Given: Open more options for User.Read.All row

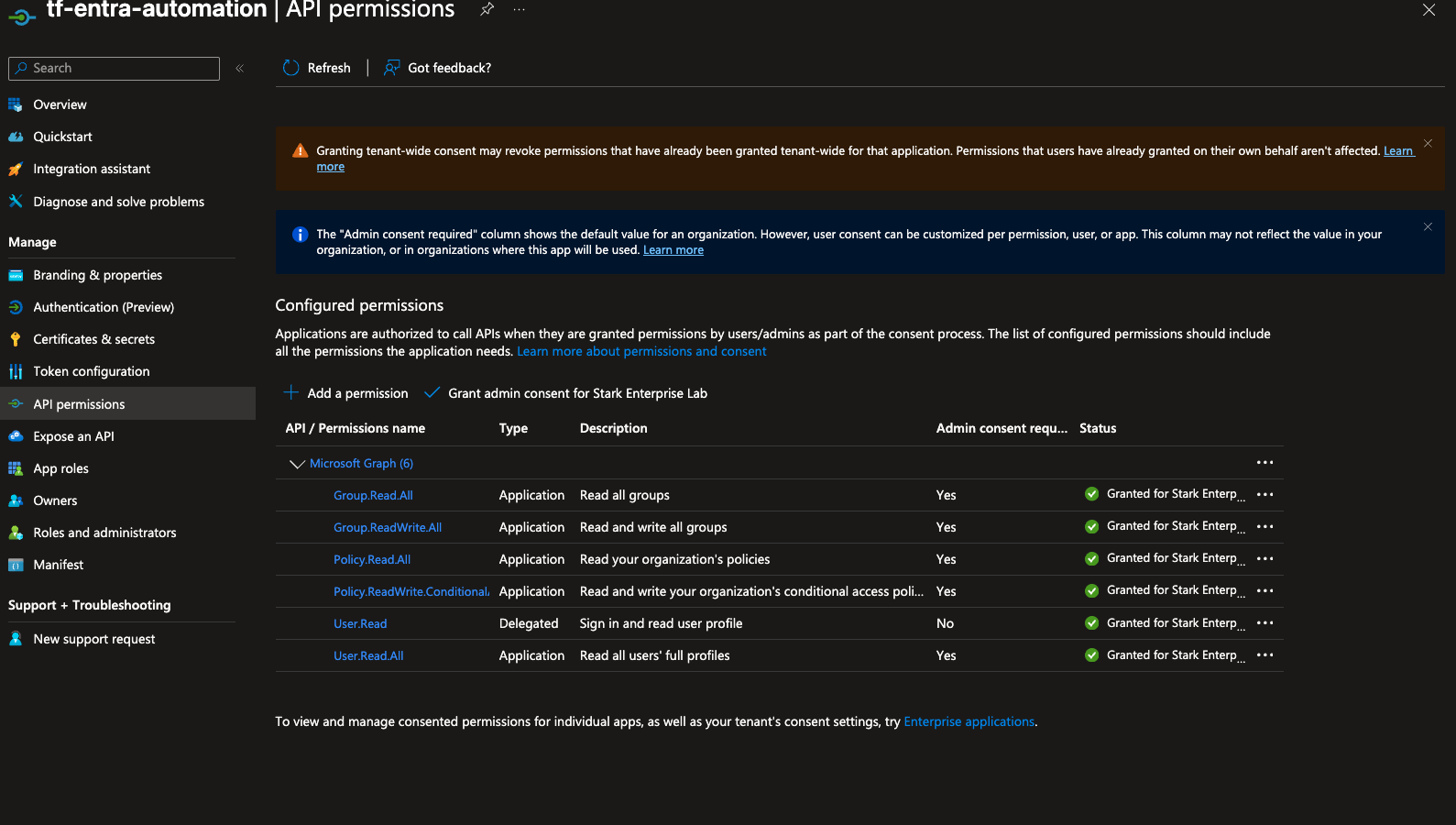Looking at the screenshot, I should (x=1264, y=654).
